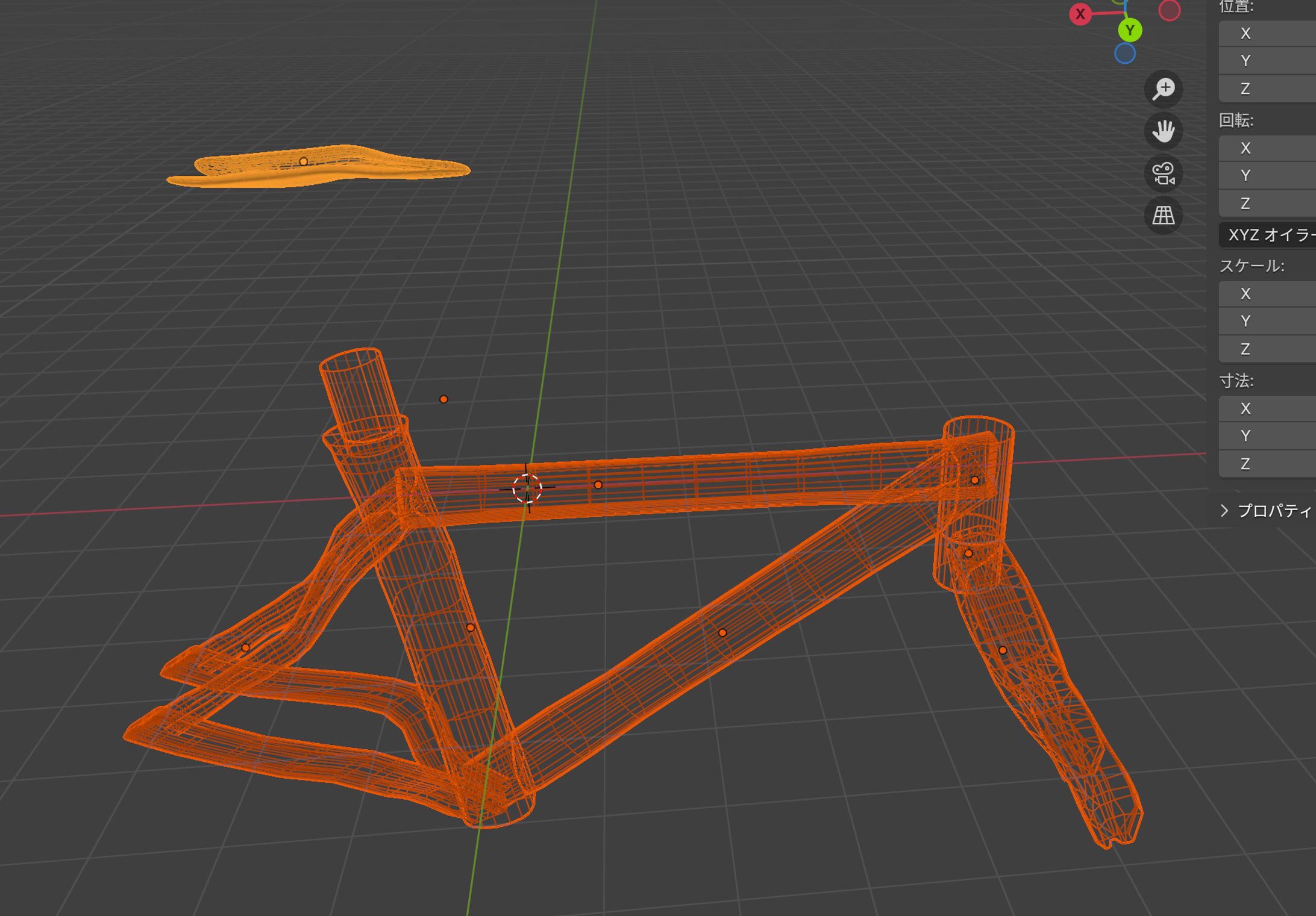Click the green Y axis on navigation gizmo
Viewport: 1316px width, 916px height.
1130,30
